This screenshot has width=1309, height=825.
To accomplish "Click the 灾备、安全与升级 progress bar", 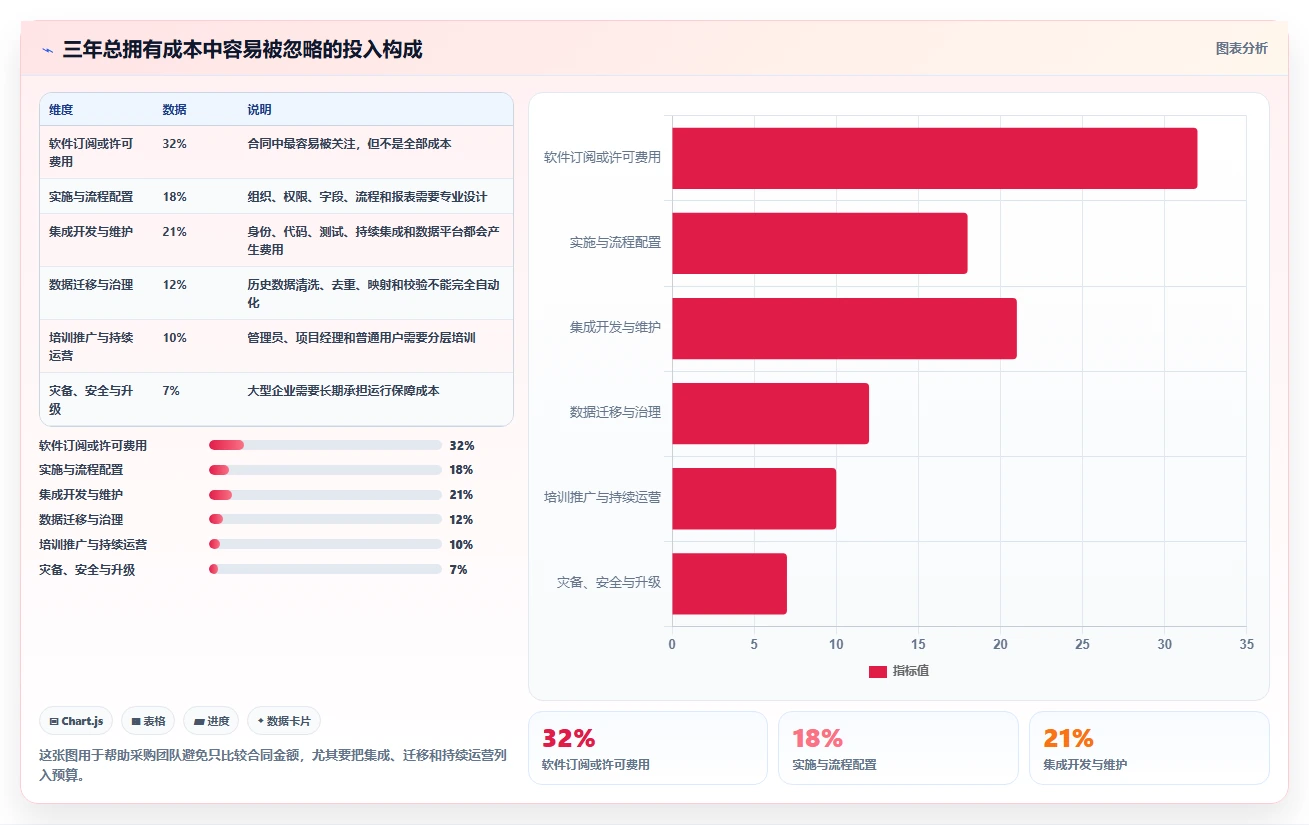I will tap(325, 570).
